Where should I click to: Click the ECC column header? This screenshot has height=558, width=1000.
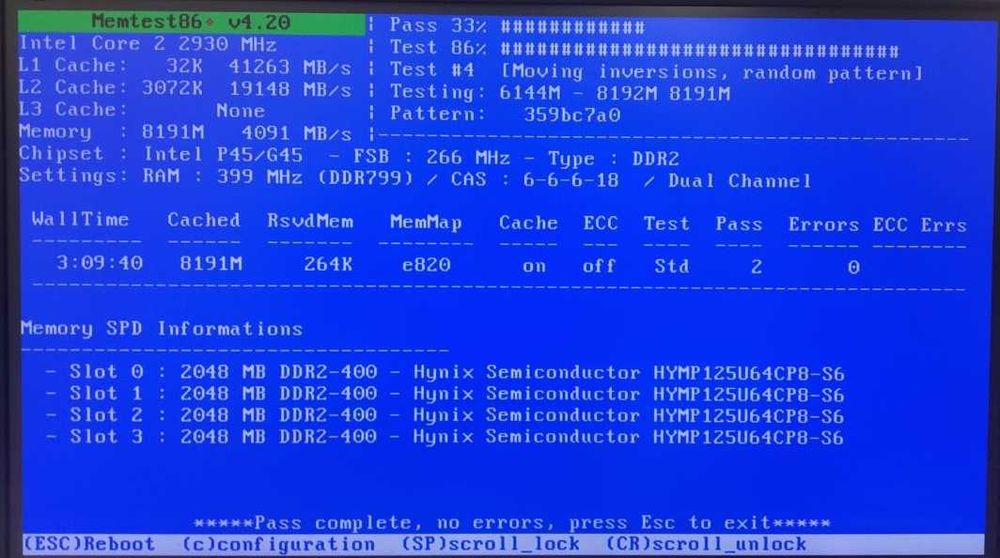pos(600,223)
